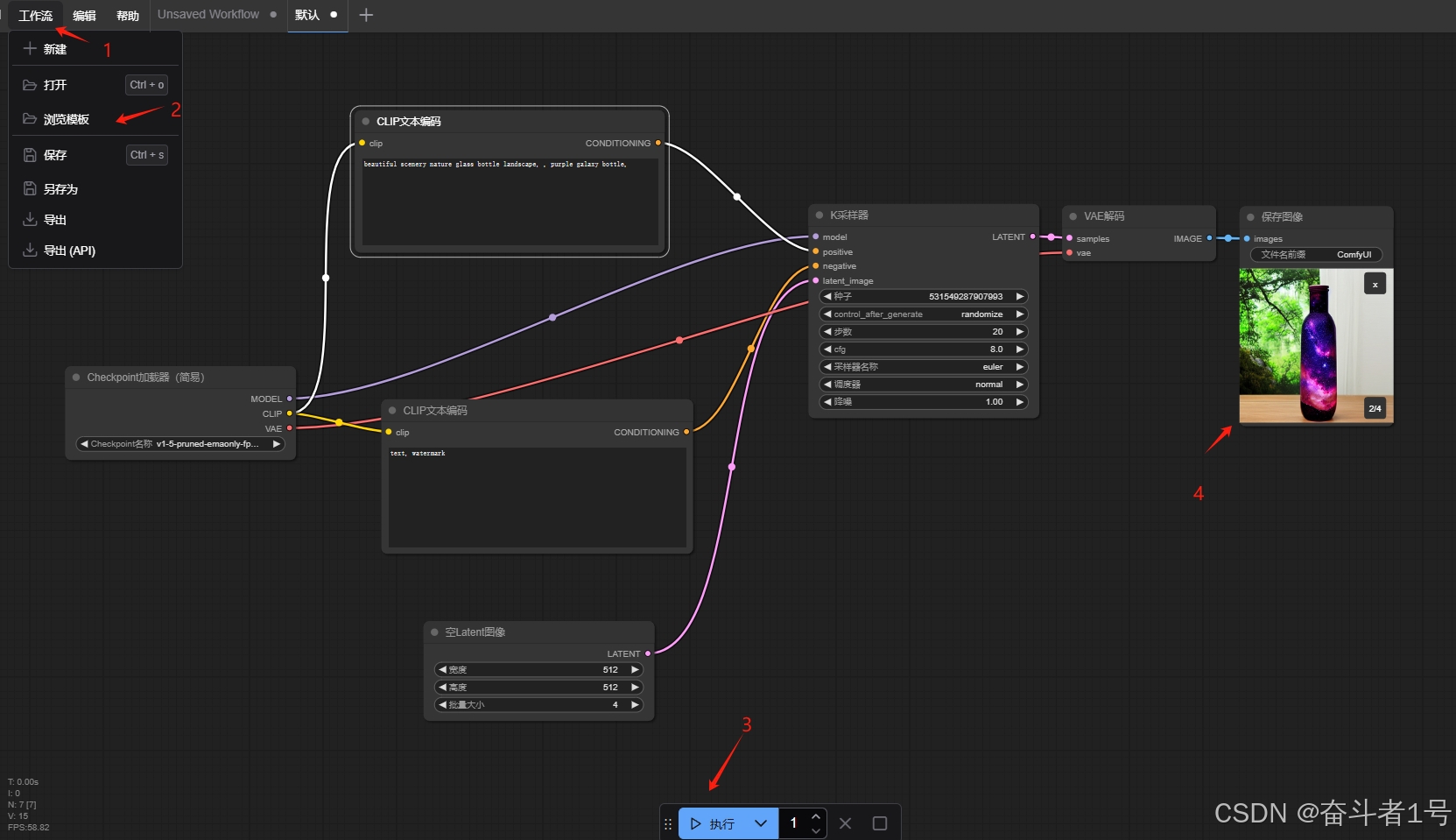Click the 2/4 image counter badge

point(1375,408)
